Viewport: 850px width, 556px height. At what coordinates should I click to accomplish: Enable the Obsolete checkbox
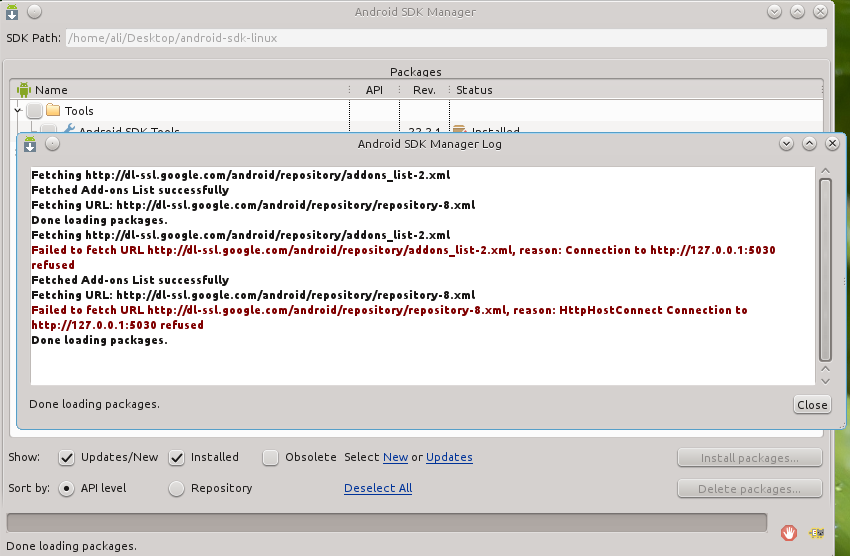[270, 458]
